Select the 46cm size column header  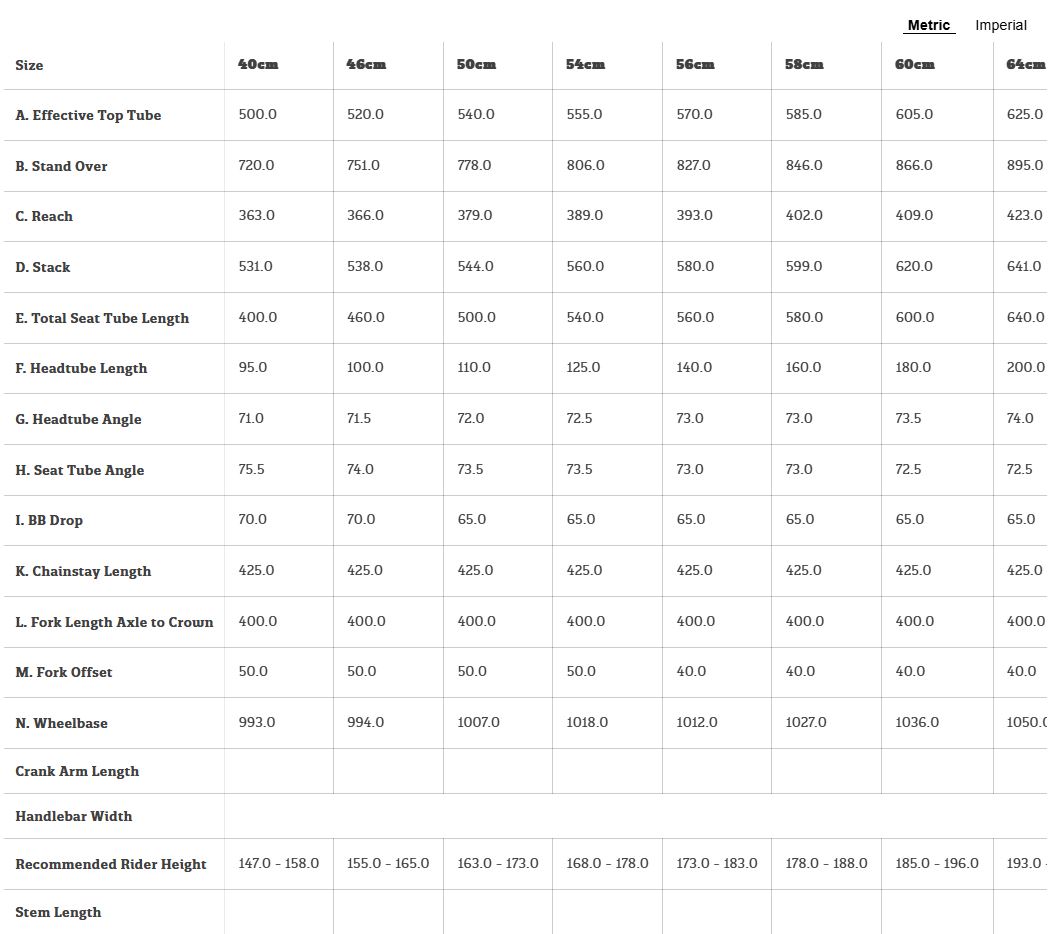[366, 64]
